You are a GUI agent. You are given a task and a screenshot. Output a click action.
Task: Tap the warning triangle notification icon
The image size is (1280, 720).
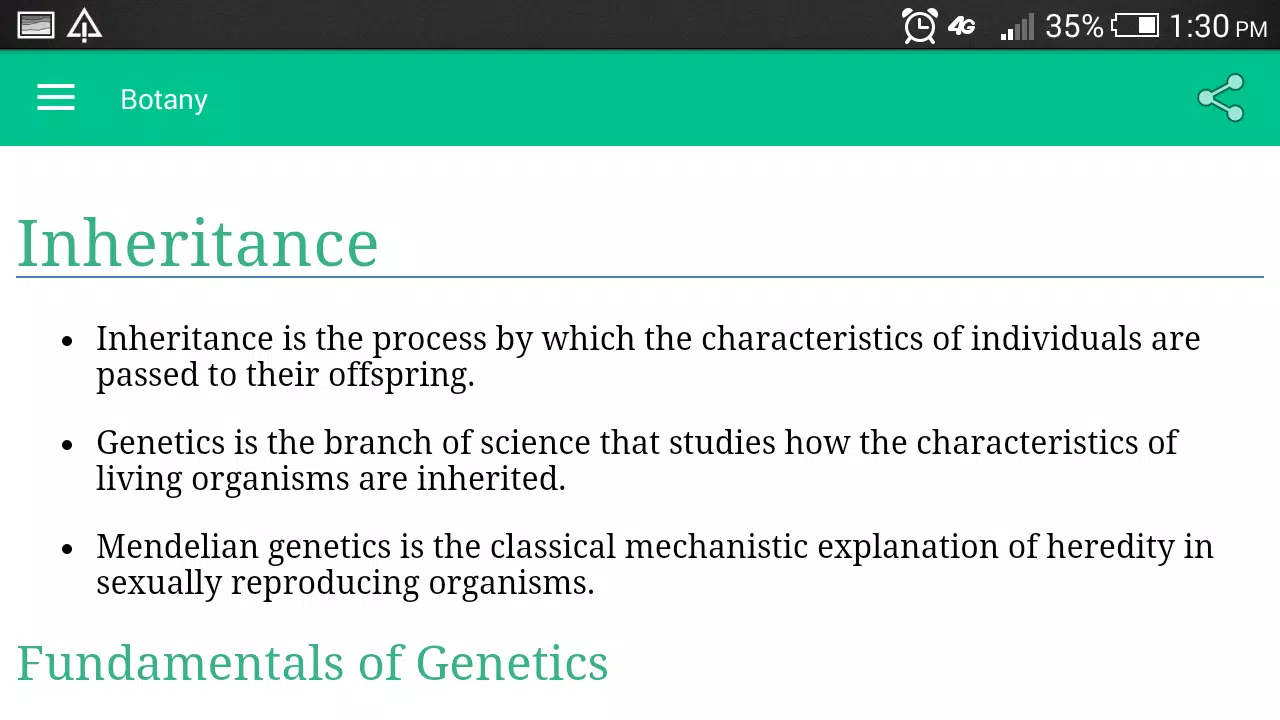(84, 26)
